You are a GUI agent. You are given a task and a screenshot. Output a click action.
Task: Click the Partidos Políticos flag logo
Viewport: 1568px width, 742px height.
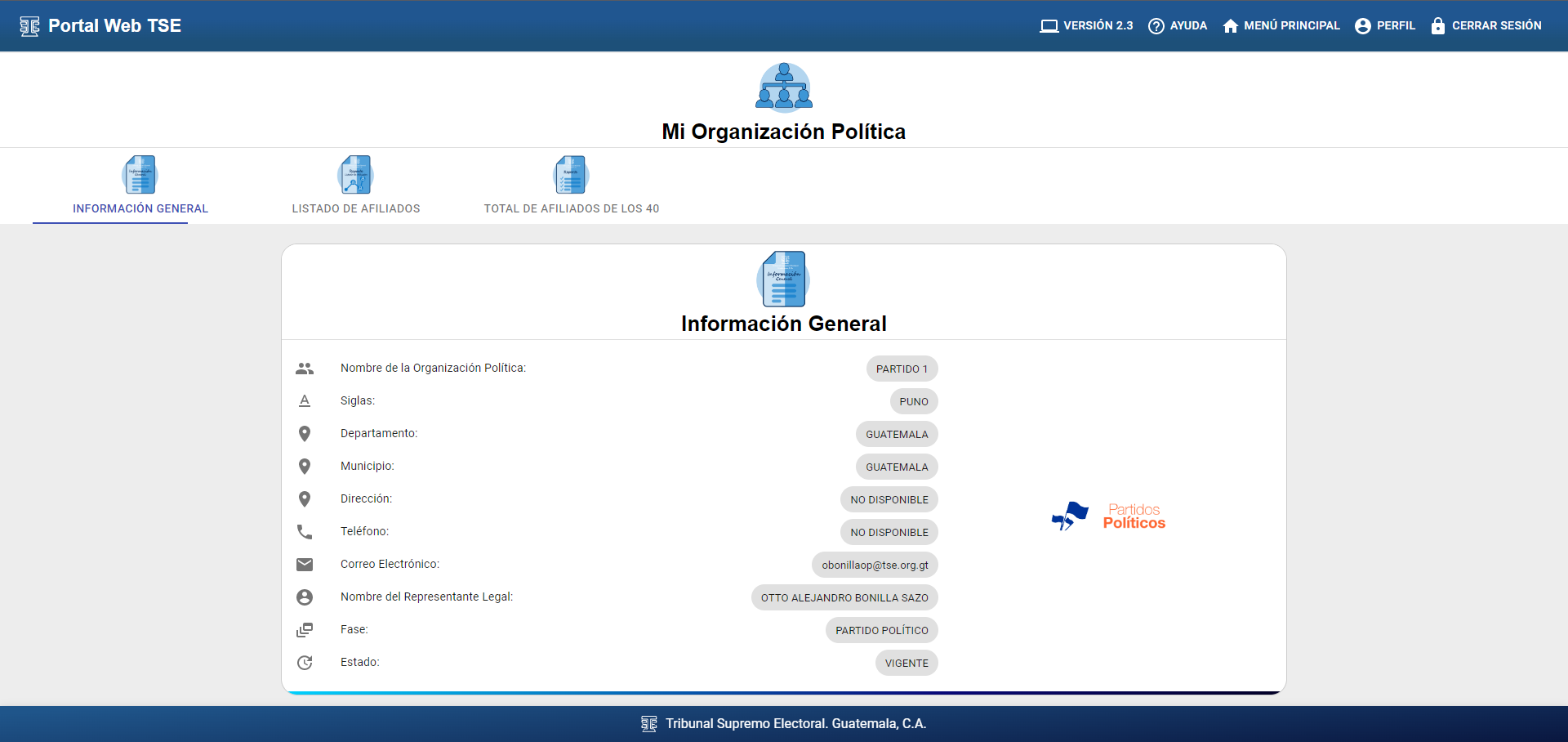pyautogui.click(x=1070, y=516)
